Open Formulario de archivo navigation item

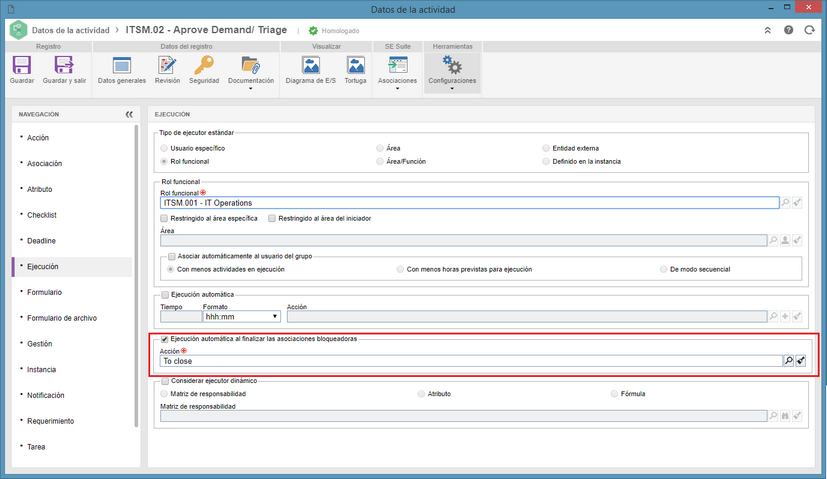[x=62, y=318]
